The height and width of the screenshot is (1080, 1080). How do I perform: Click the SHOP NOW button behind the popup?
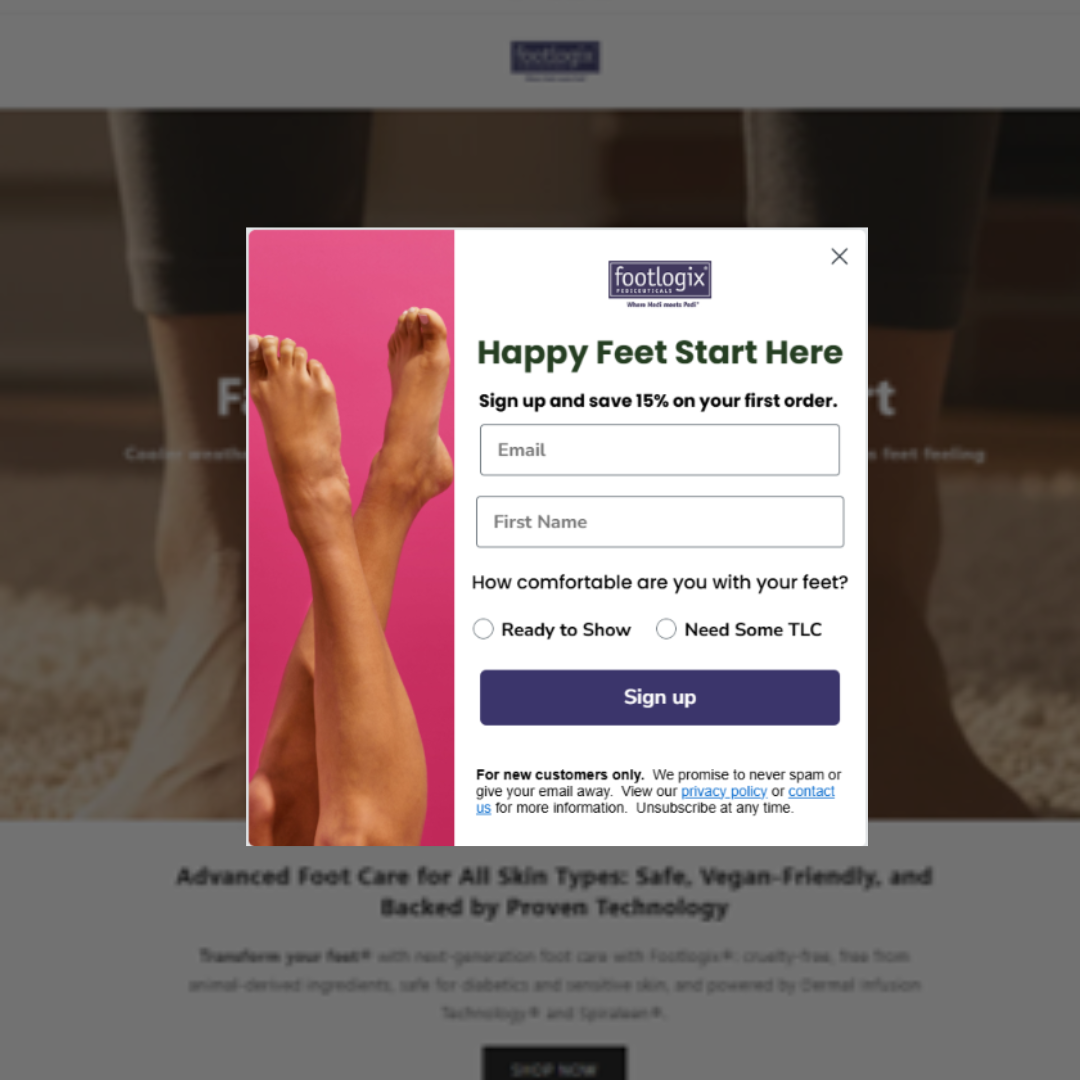pos(554,1064)
